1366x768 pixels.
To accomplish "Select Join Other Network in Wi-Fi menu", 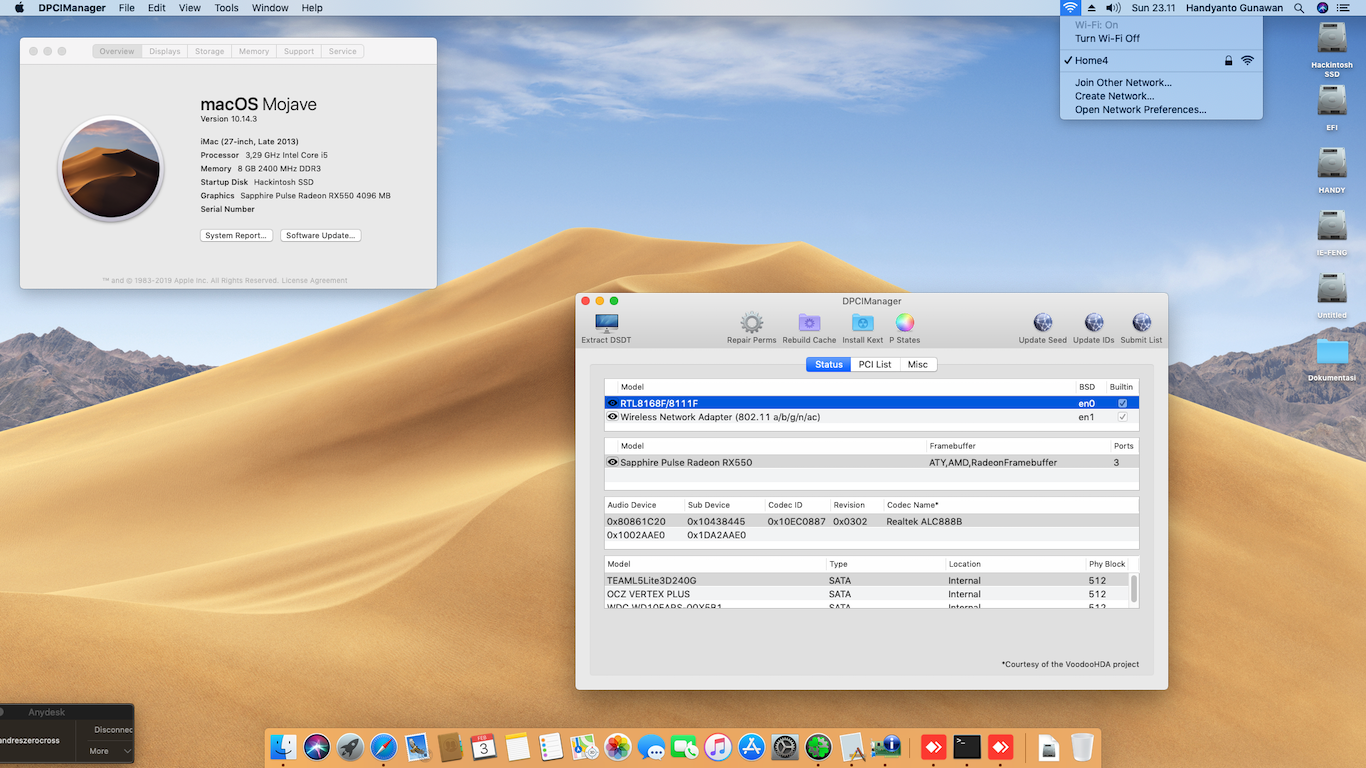I will [x=1123, y=83].
